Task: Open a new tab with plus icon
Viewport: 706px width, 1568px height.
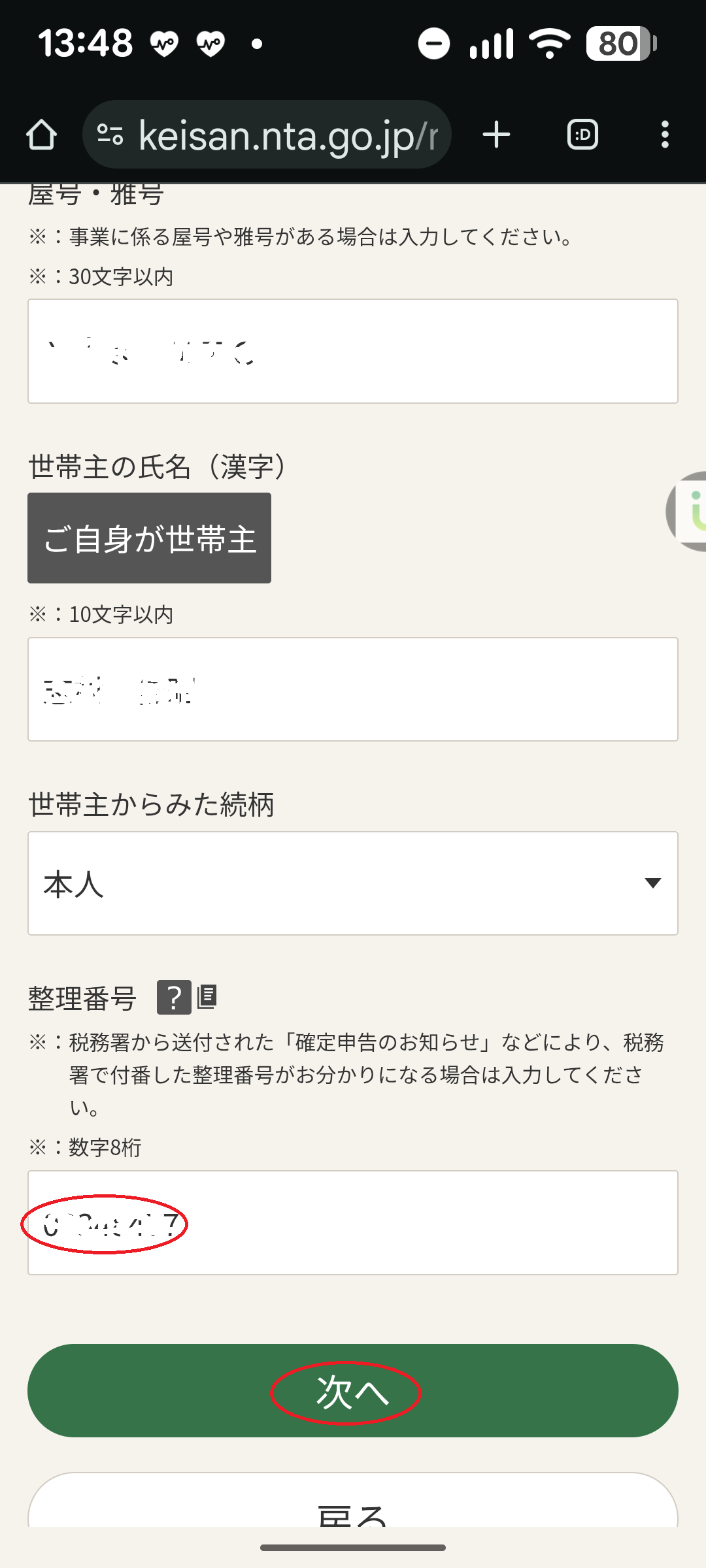Action: pyautogui.click(x=496, y=135)
